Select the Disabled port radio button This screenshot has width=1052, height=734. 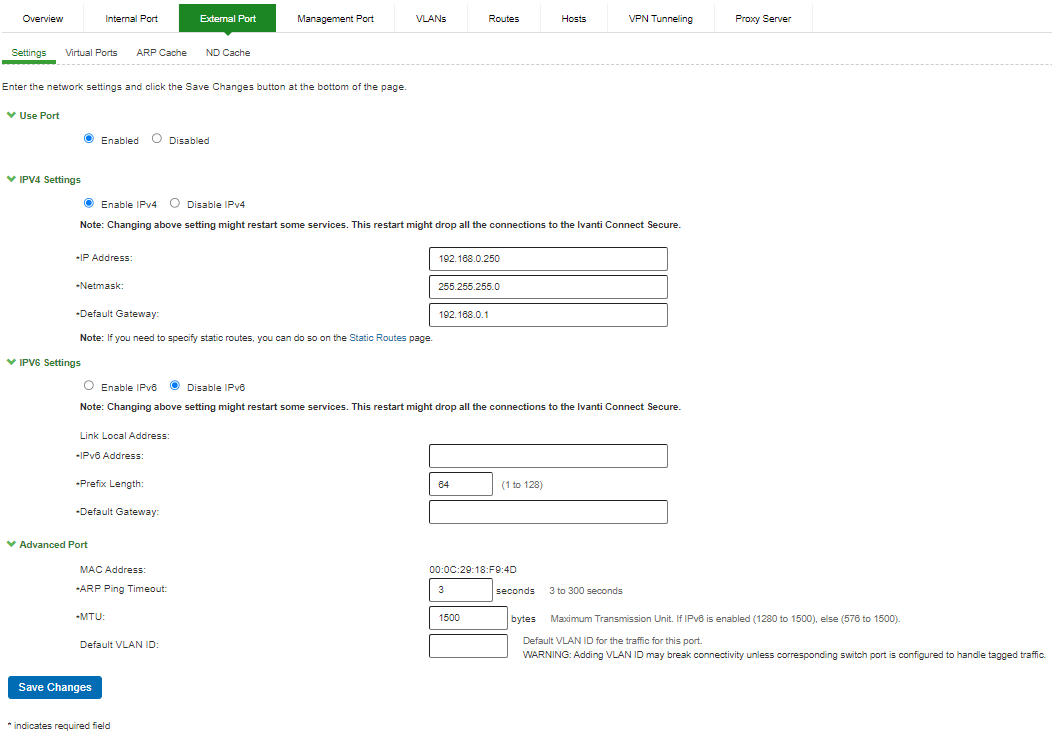click(x=157, y=140)
